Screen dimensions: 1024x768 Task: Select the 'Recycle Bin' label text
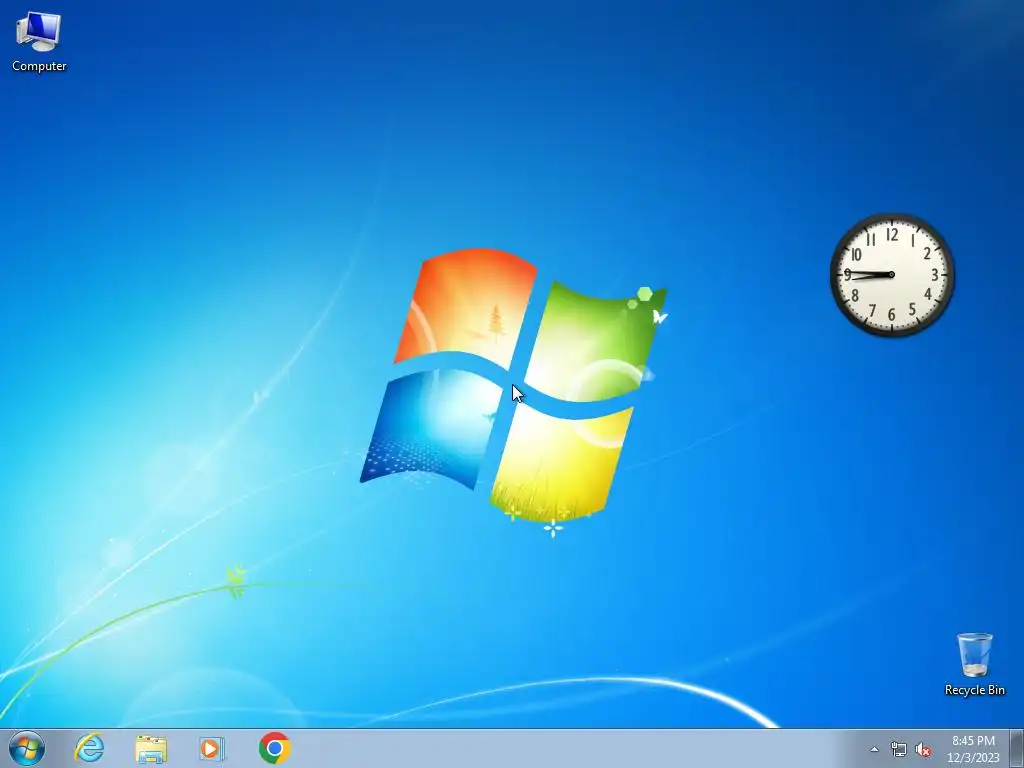[974, 690]
